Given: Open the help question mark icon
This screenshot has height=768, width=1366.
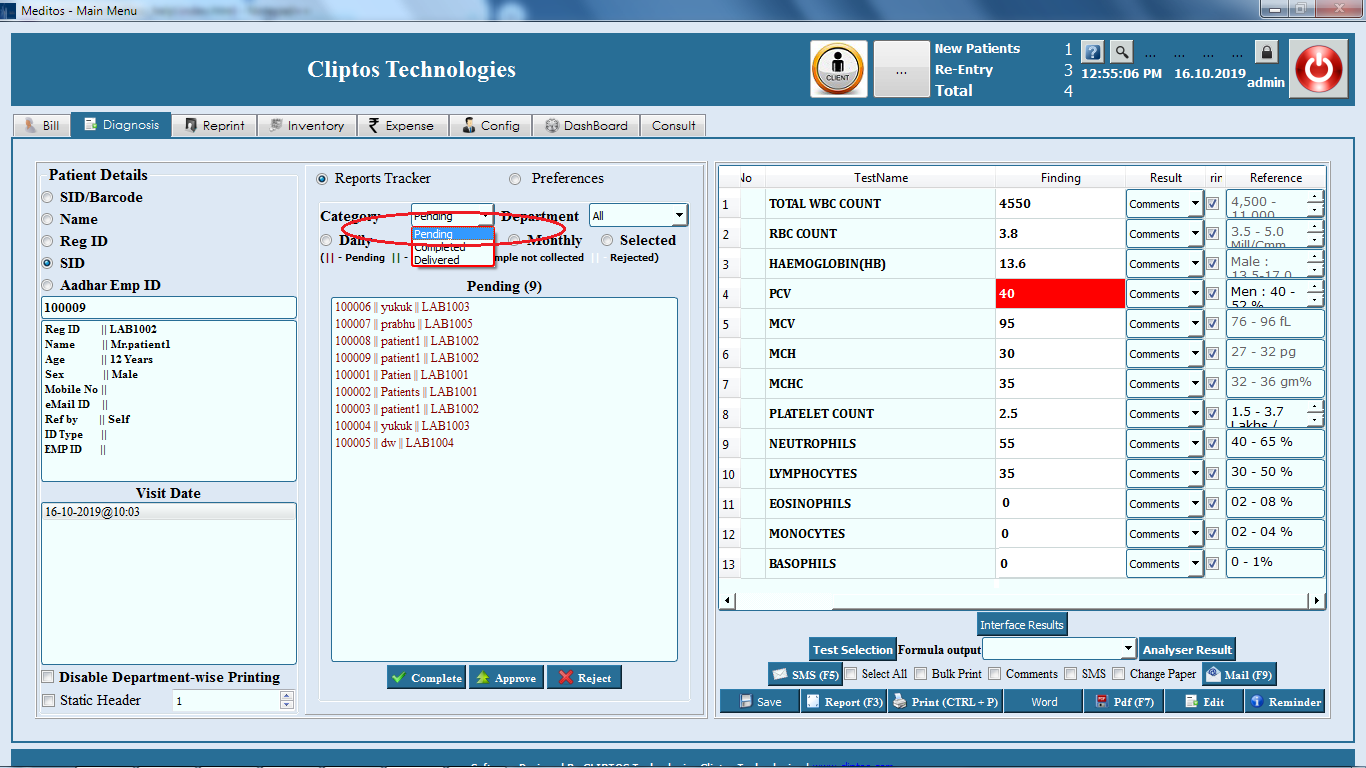Looking at the screenshot, I should coord(1093,51).
